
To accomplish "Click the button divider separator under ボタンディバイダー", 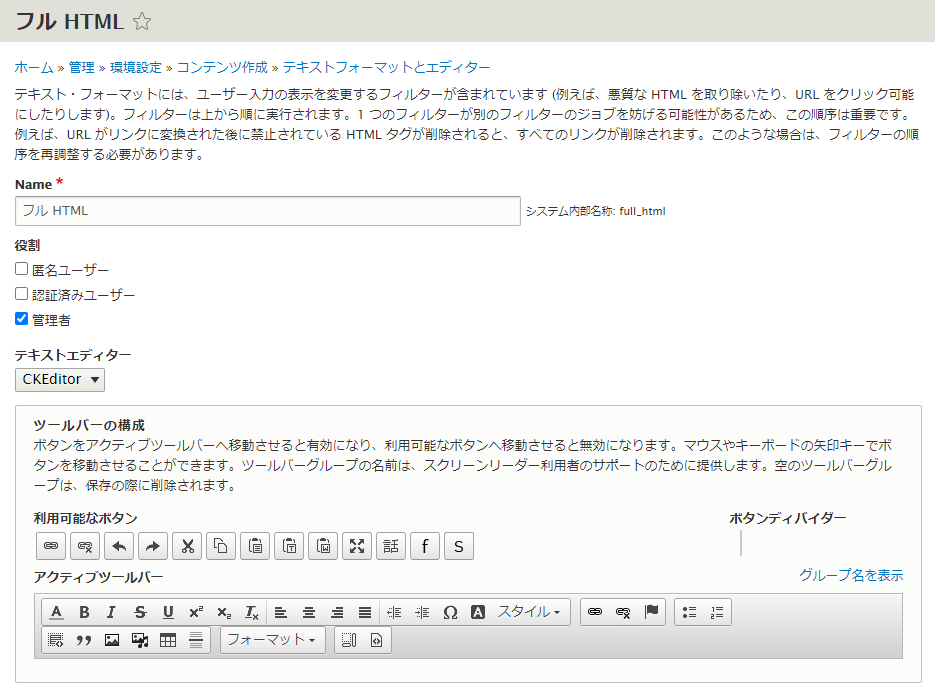I will coord(741,543).
